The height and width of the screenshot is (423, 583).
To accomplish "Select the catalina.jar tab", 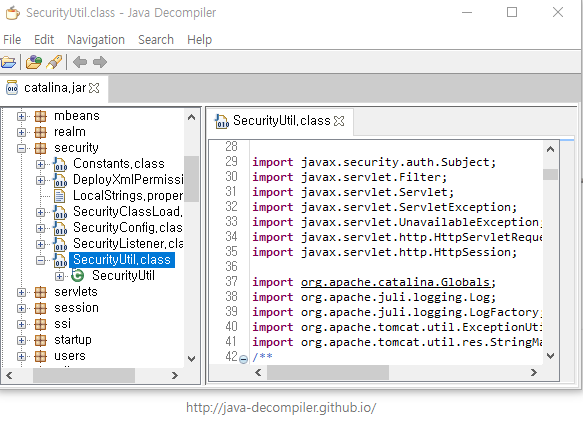I will [x=55, y=88].
